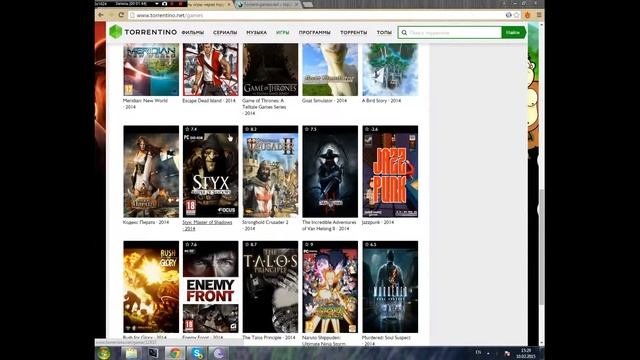
Task: Open the Enemy Front cover
Action: tap(211, 287)
